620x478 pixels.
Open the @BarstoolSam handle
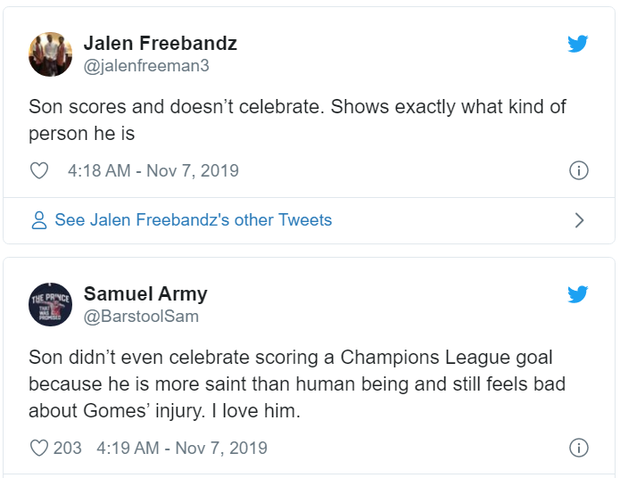[141, 317]
